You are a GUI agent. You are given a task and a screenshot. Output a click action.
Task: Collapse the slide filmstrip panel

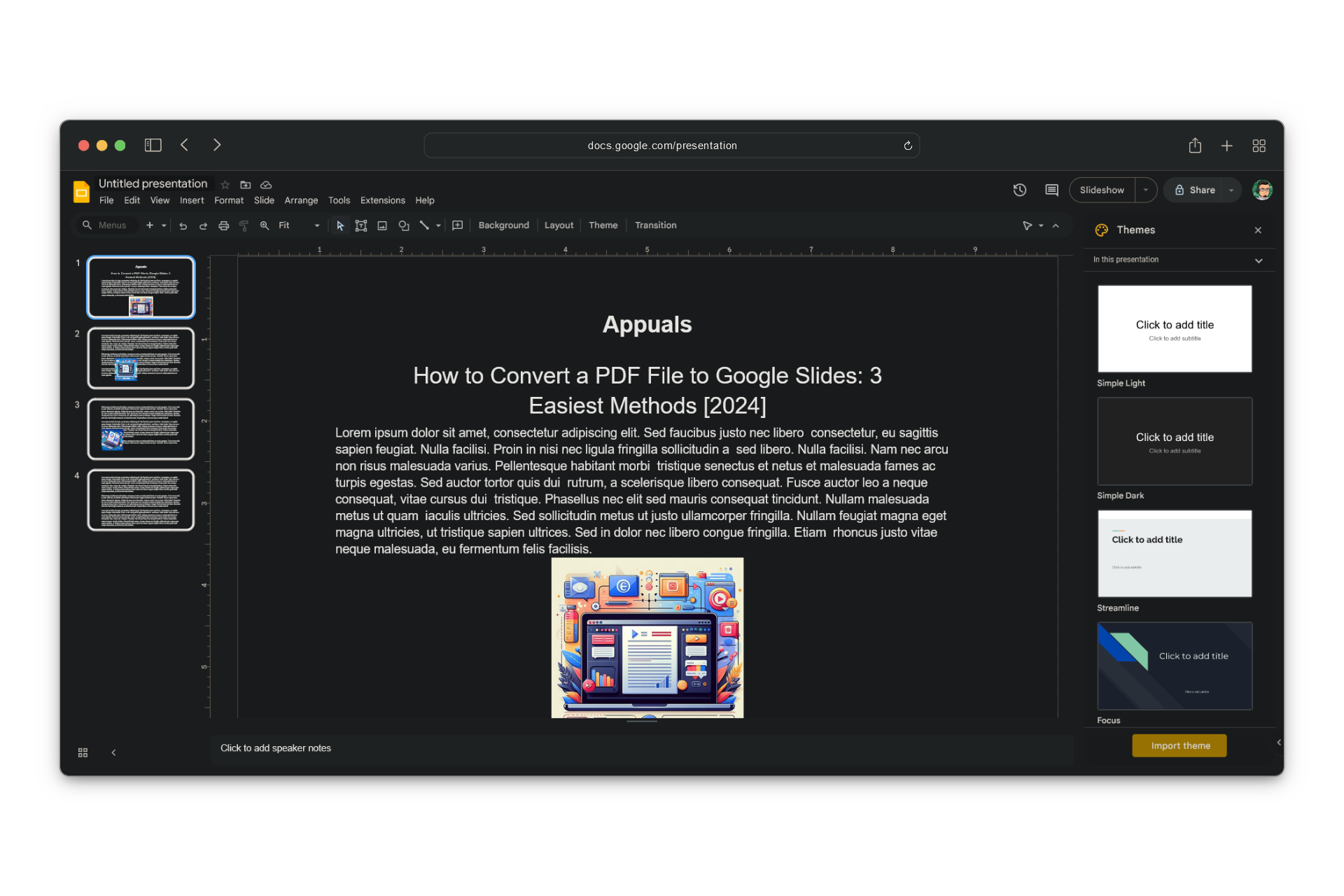click(113, 752)
